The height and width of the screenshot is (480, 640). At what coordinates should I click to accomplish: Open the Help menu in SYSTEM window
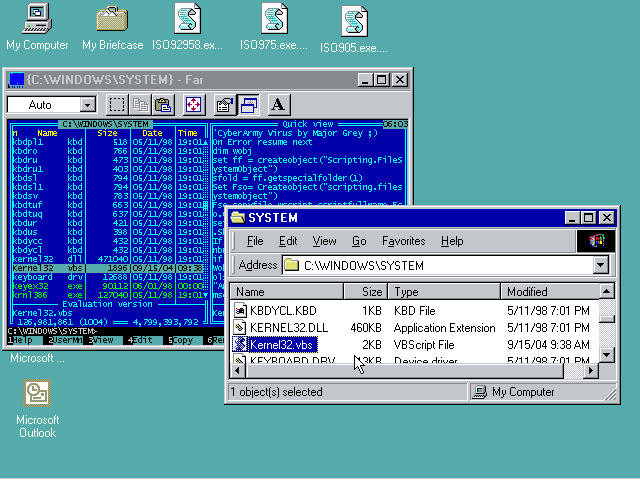tap(452, 241)
